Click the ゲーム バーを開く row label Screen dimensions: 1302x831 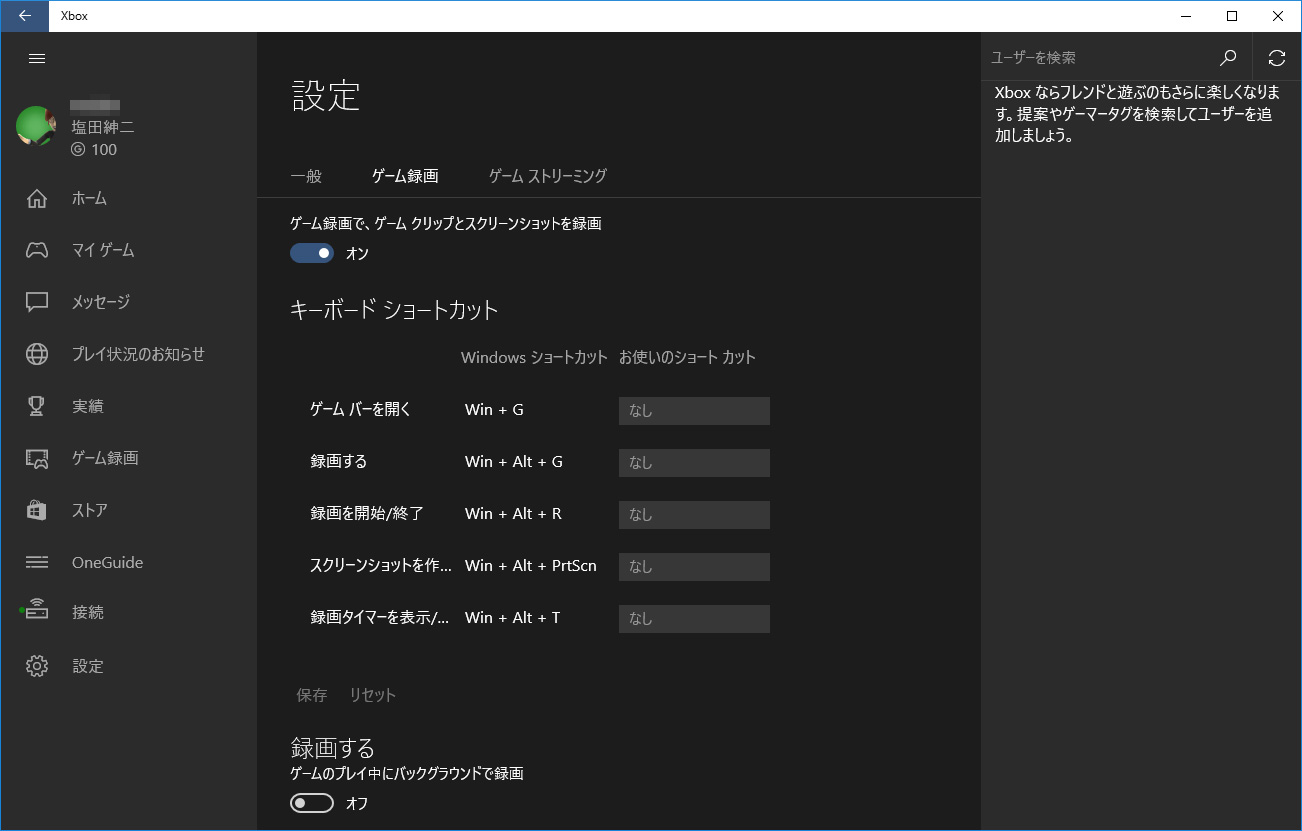[361, 410]
